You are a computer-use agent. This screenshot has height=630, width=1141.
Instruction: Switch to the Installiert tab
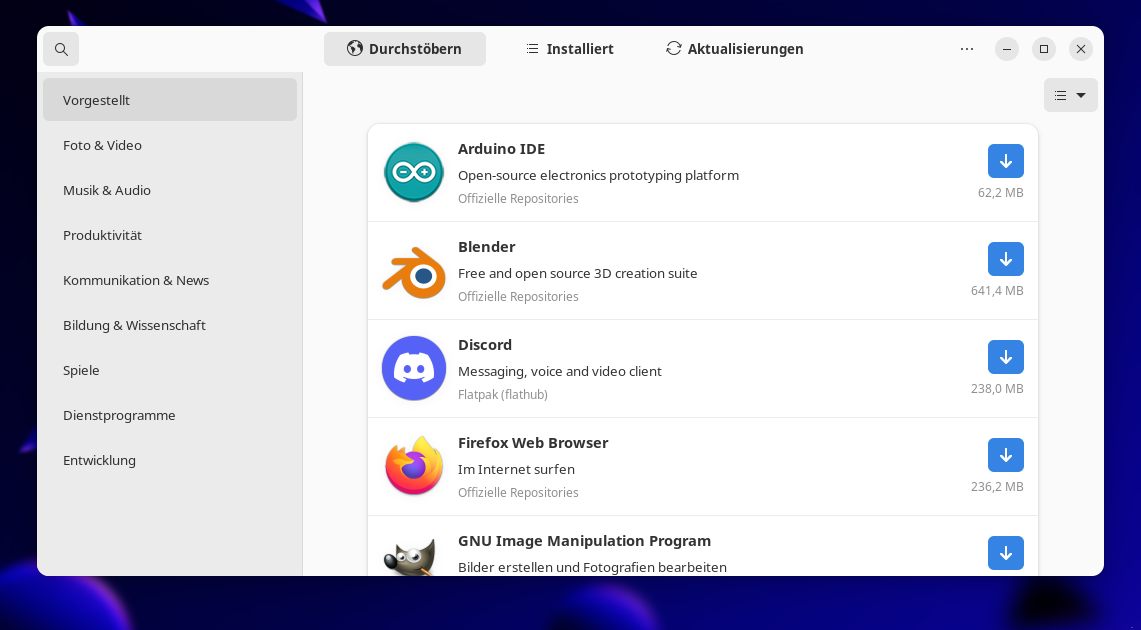pyautogui.click(x=570, y=49)
